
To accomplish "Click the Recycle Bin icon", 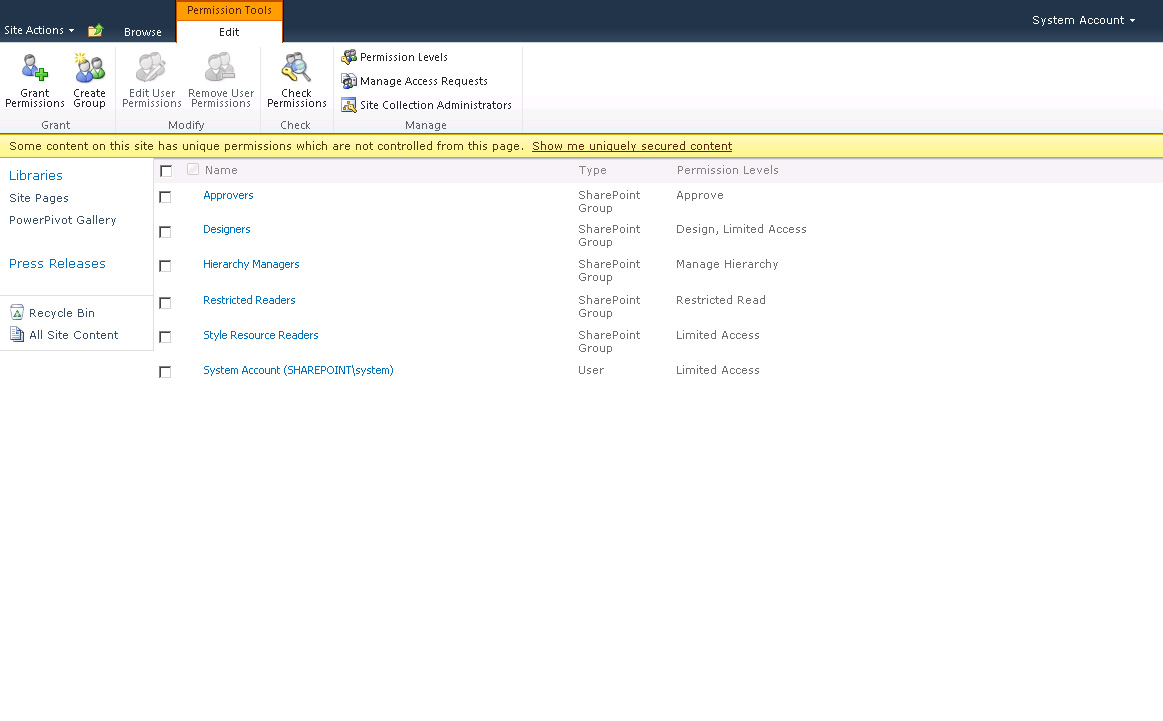I will tap(17, 312).
